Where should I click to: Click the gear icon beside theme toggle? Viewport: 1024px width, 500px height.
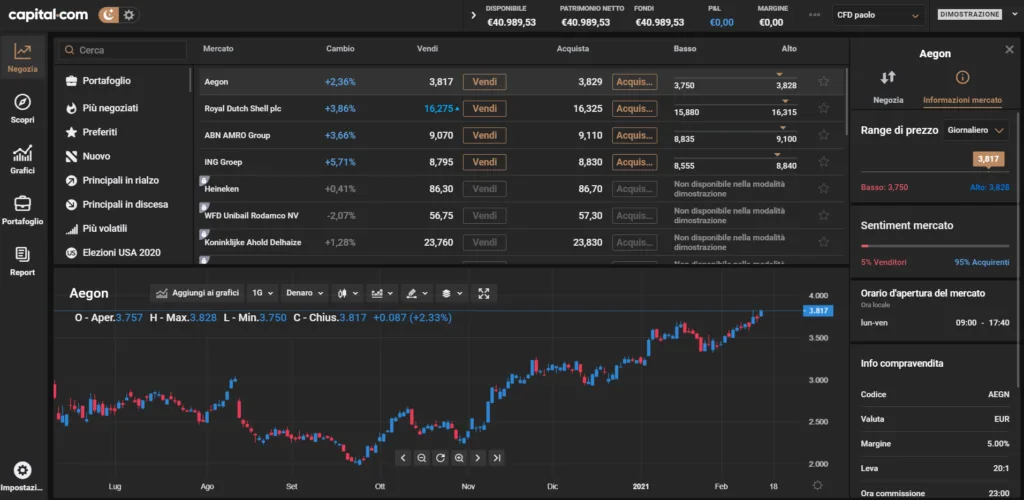[x=129, y=14]
